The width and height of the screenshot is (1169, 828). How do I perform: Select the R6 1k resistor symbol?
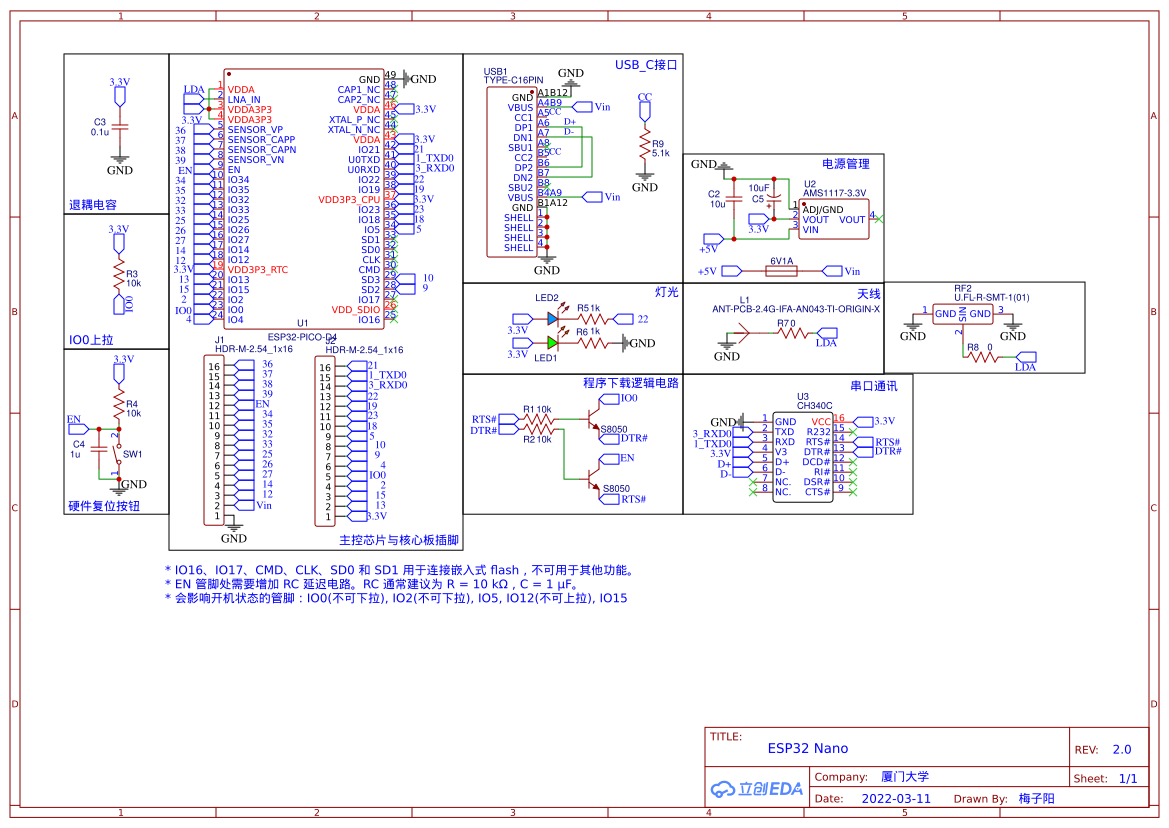(x=593, y=344)
